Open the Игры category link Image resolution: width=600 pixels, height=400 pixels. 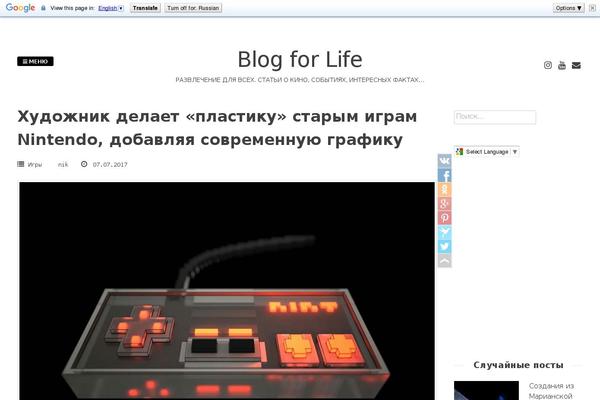(35, 165)
